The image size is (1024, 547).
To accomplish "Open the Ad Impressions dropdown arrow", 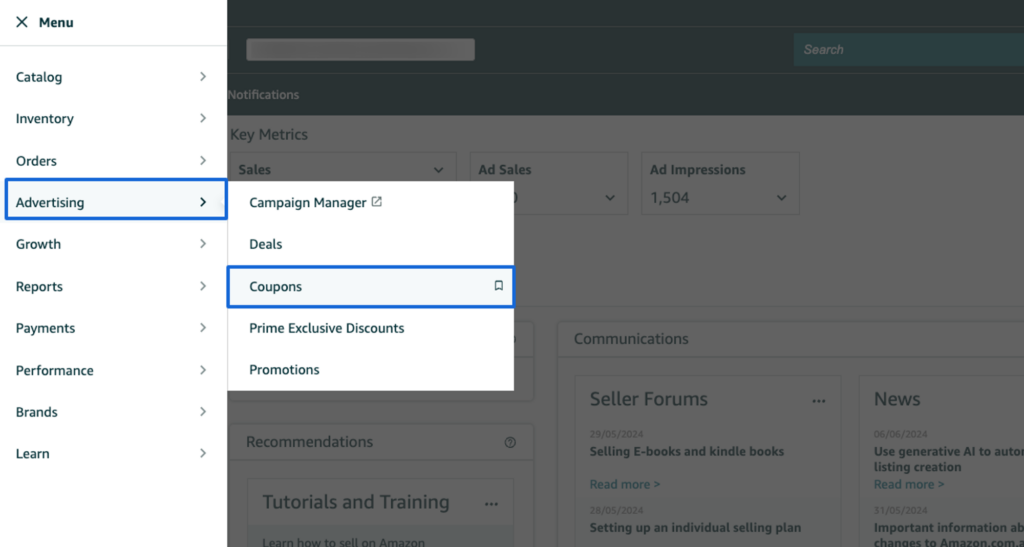I will coord(781,198).
